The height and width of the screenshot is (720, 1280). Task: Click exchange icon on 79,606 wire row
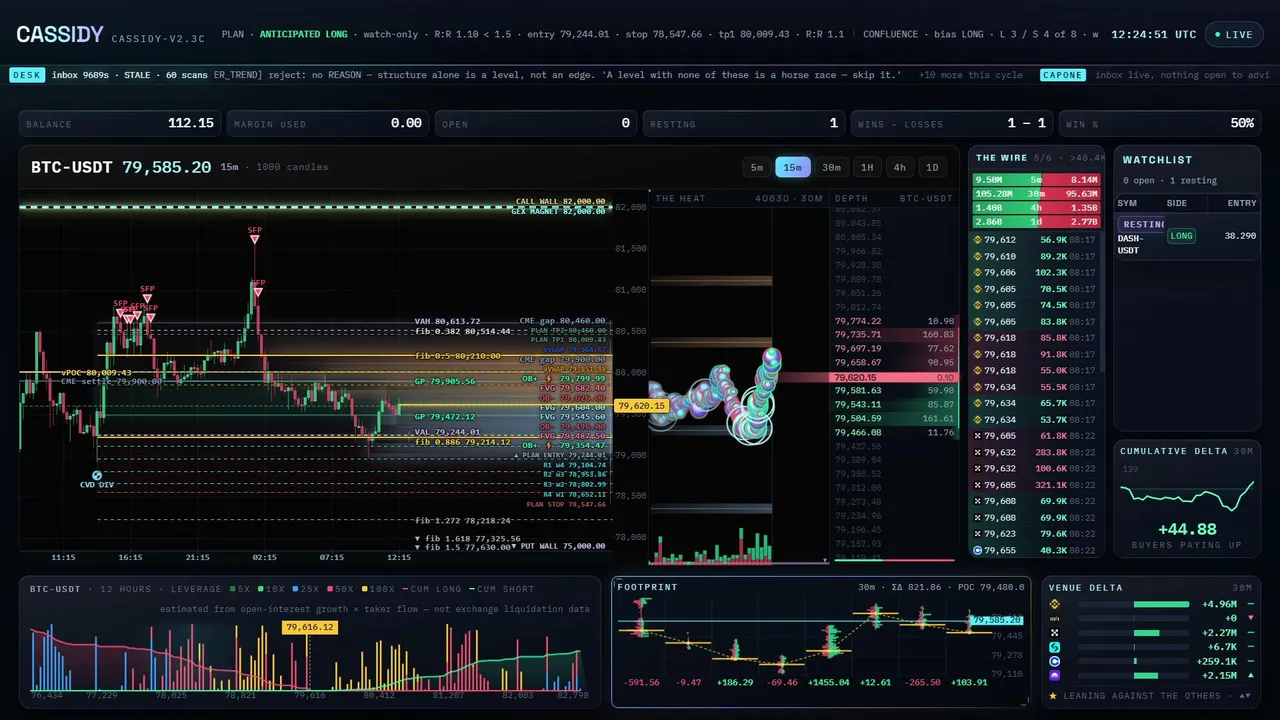tap(978, 272)
